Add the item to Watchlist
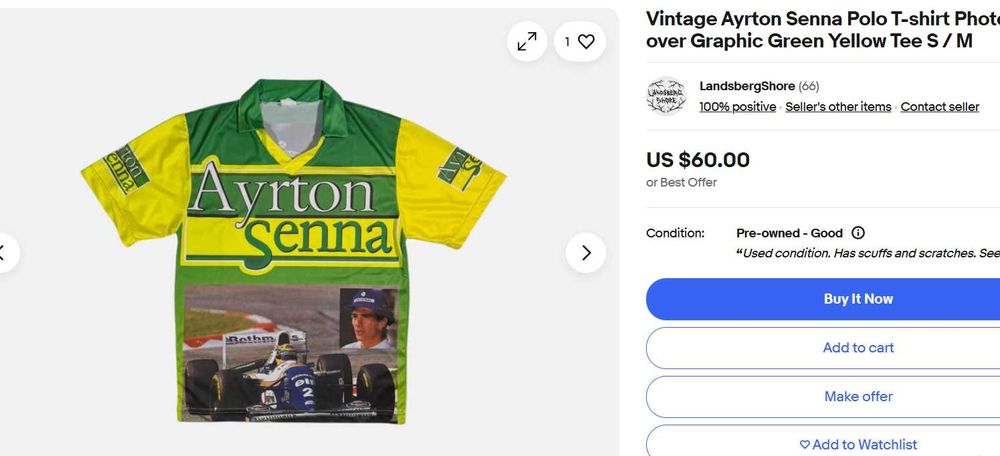The image size is (1000, 456). point(858,444)
